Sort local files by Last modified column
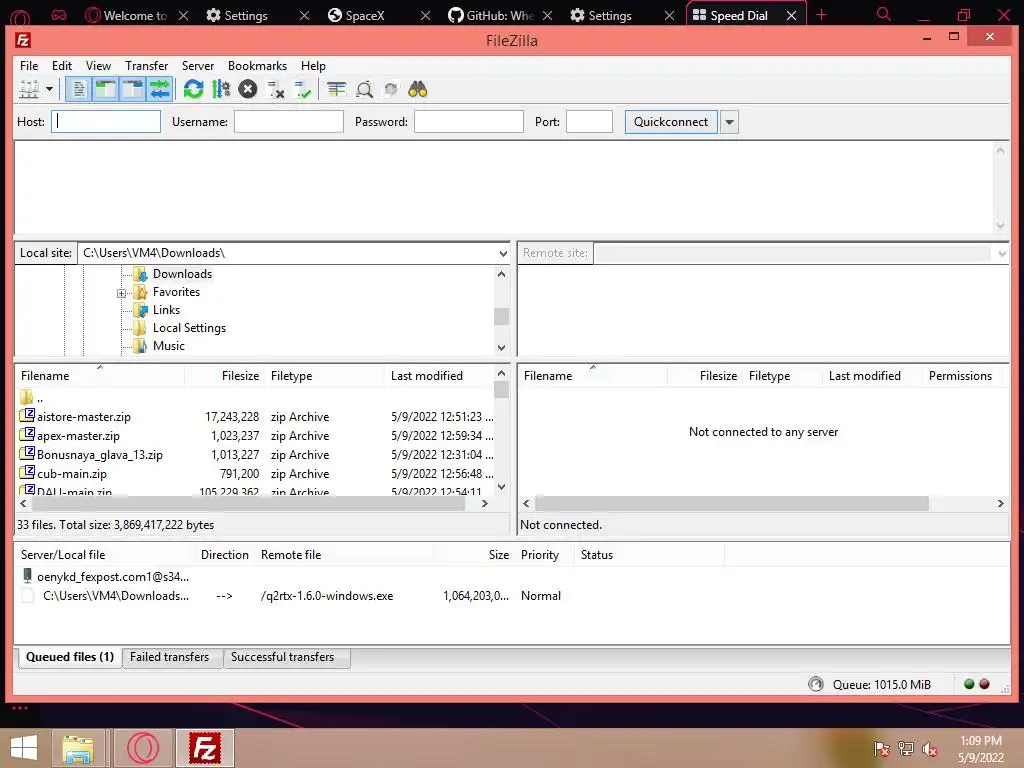Screen dimensions: 1024x768 [x=439, y=376]
